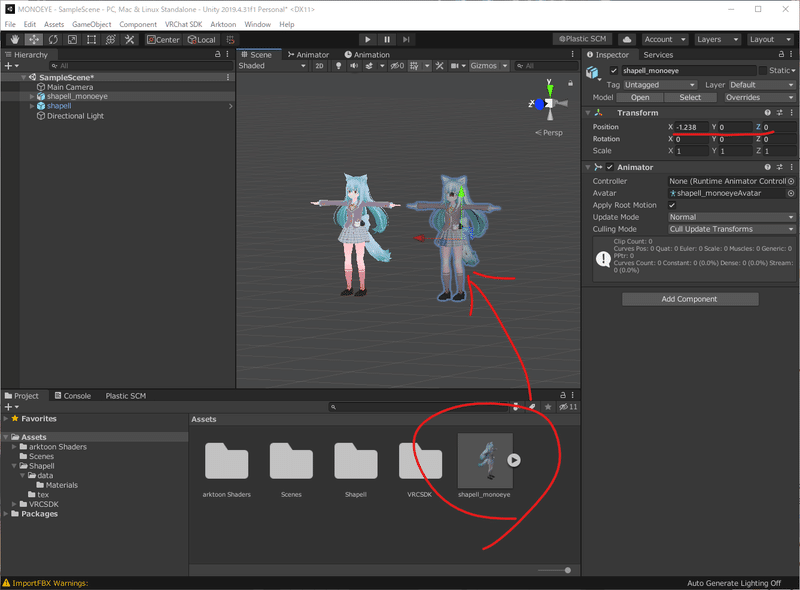The image size is (800, 590).
Task: Switch to the Console tab
Action: tap(72, 396)
